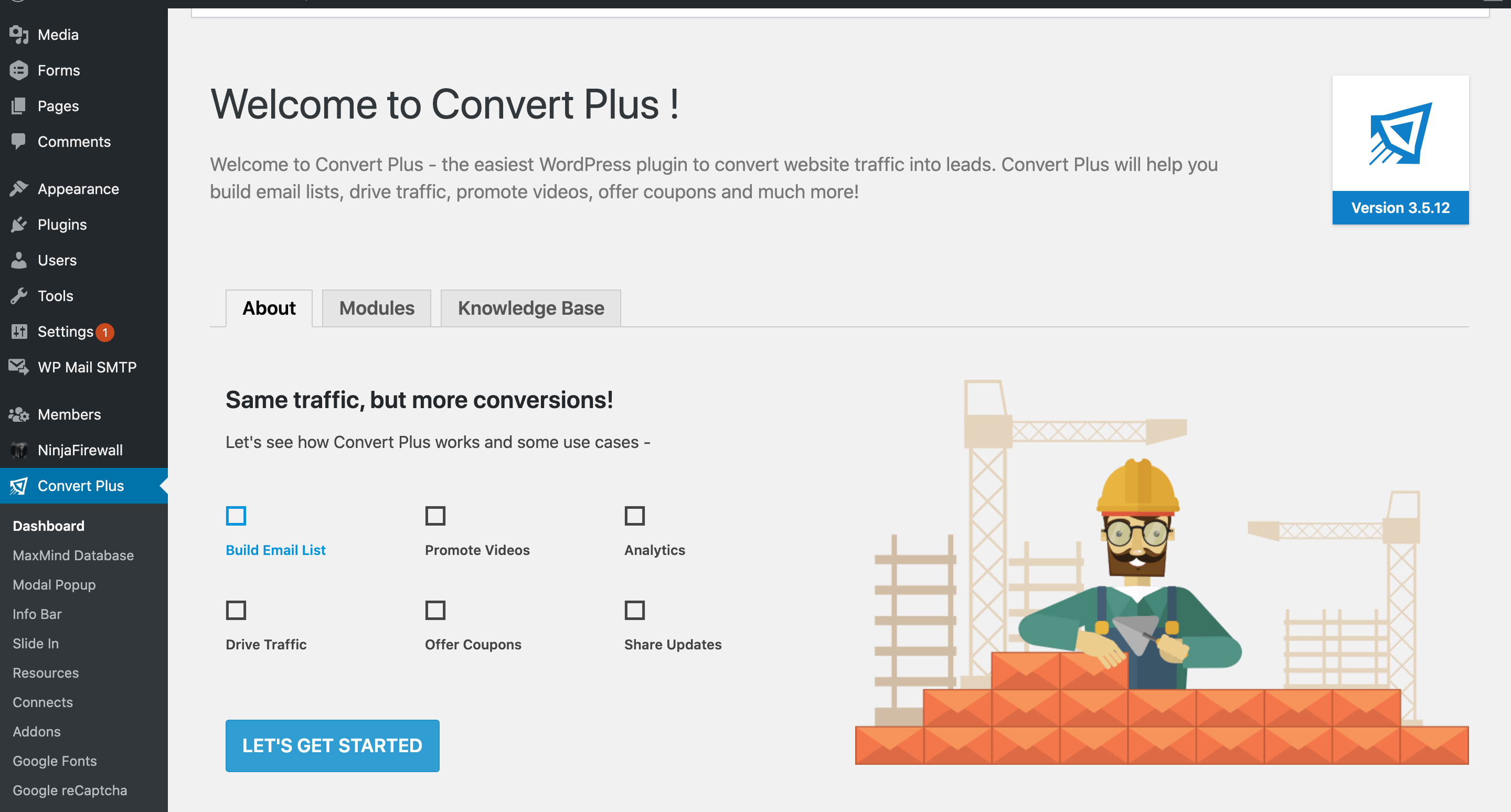The image size is (1511, 812).
Task: Click the Appearance paintbrush icon
Action: [x=19, y=189]
